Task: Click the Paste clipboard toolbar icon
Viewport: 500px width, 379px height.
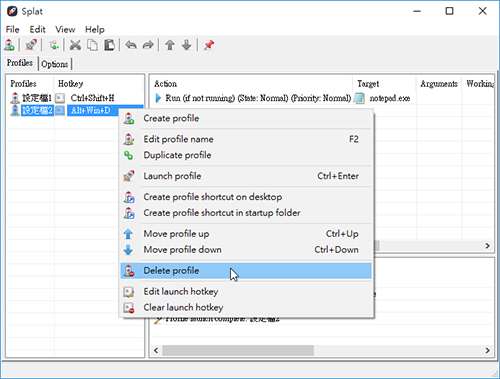Action: (109, 45)
